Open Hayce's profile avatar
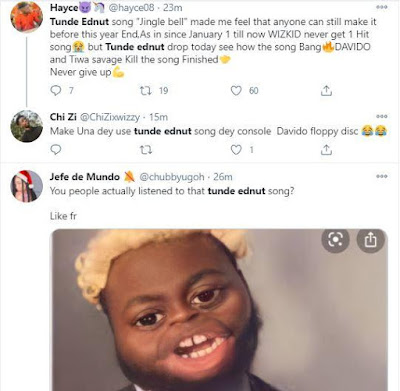This screenshot has height=391, width=400. tap(27, 17)
